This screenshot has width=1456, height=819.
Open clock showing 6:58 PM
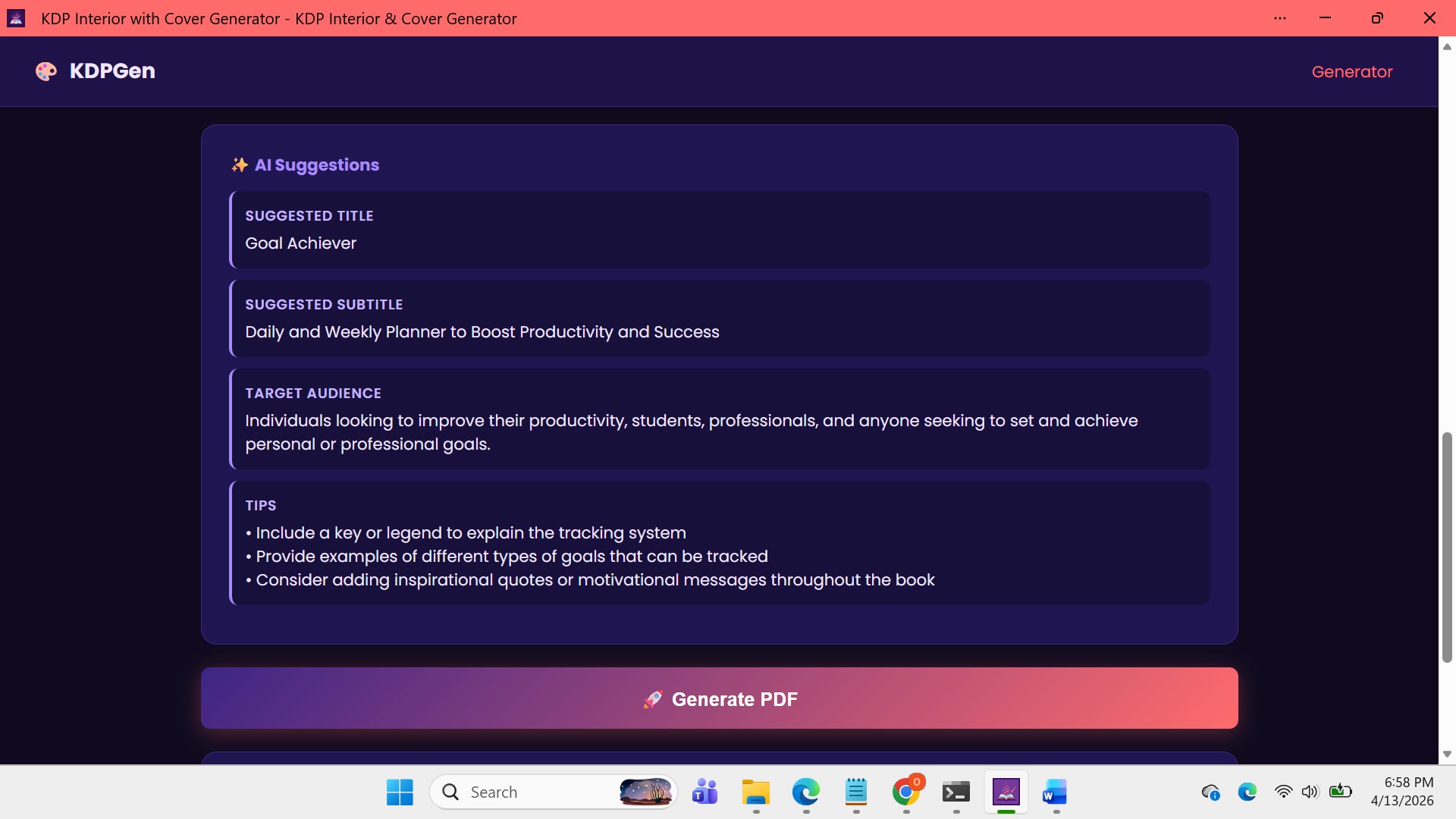click(x=1402, y=791)
